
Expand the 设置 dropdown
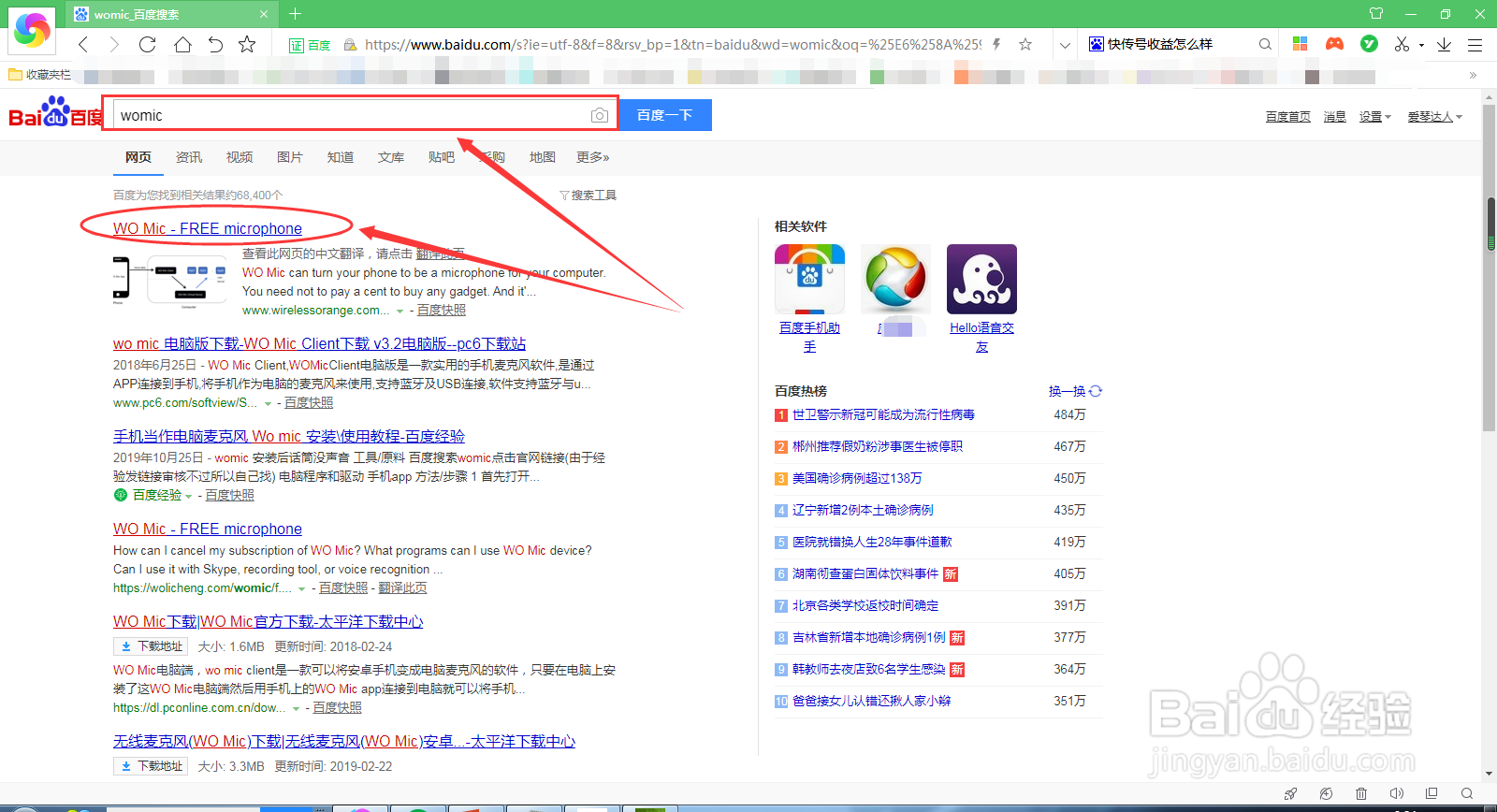tap(1375, 117)
